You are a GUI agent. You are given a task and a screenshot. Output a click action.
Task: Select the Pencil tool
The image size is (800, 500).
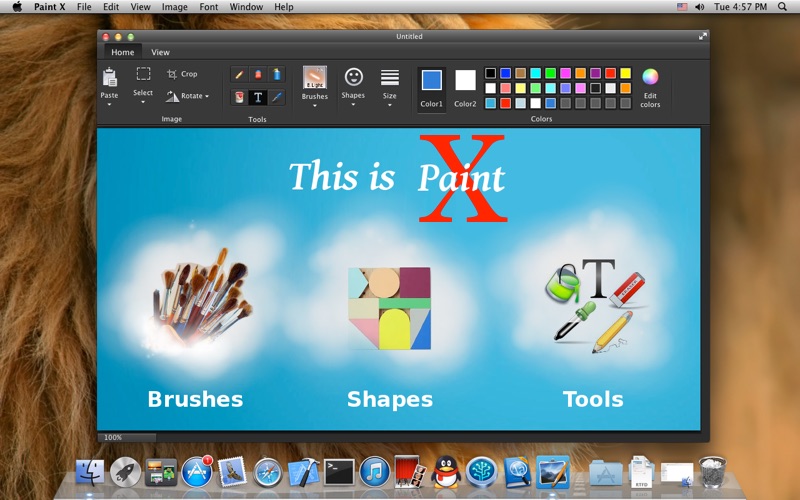[x=239, y=74]
